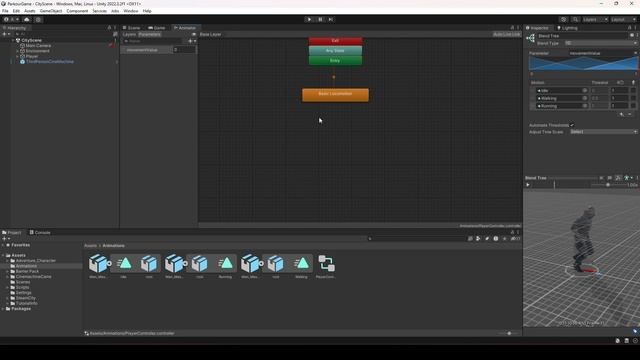Click the Parameters tab in Animator panel
Viewport: 640px width, 360px height.
coord(149,34)
